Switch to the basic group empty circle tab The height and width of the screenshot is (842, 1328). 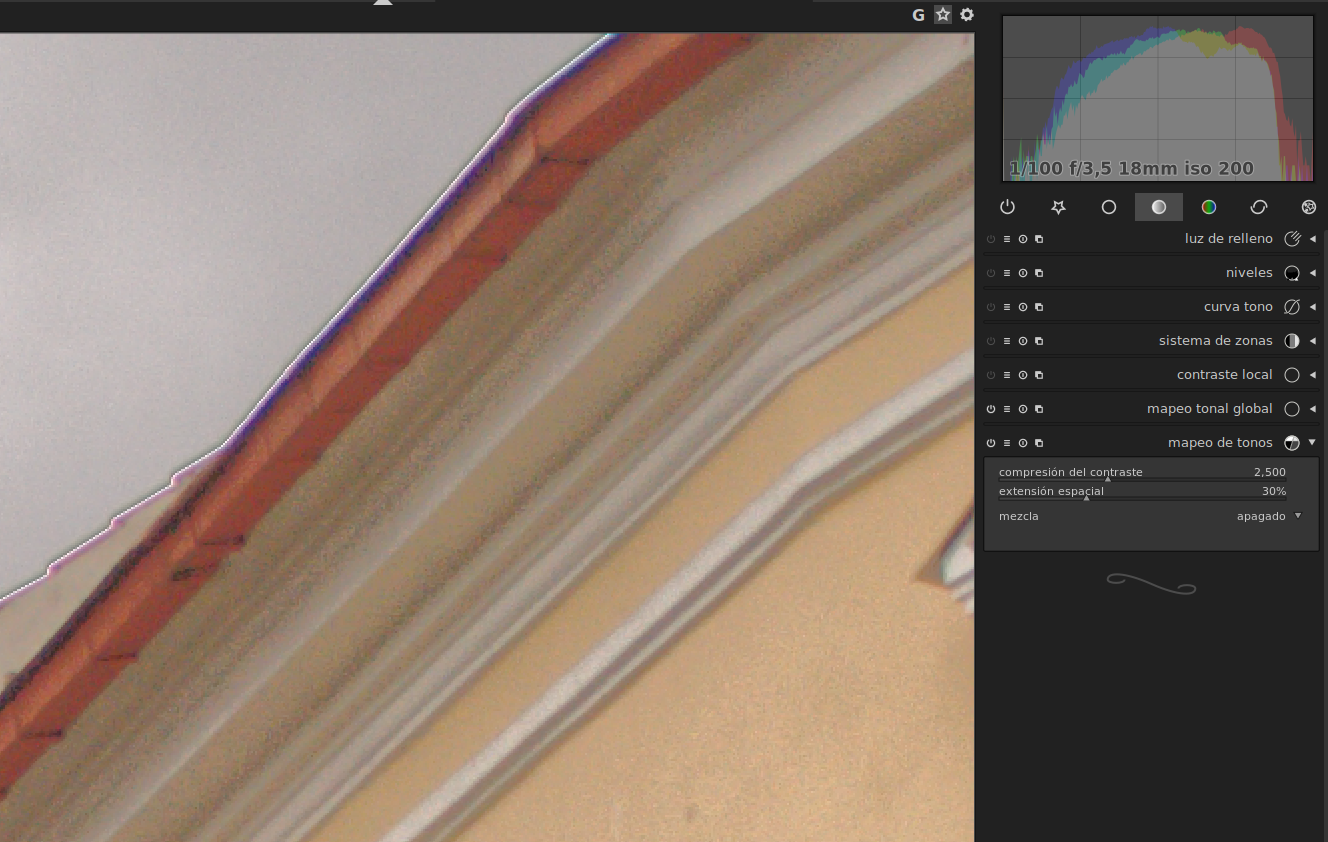(x=1108, y=207)
